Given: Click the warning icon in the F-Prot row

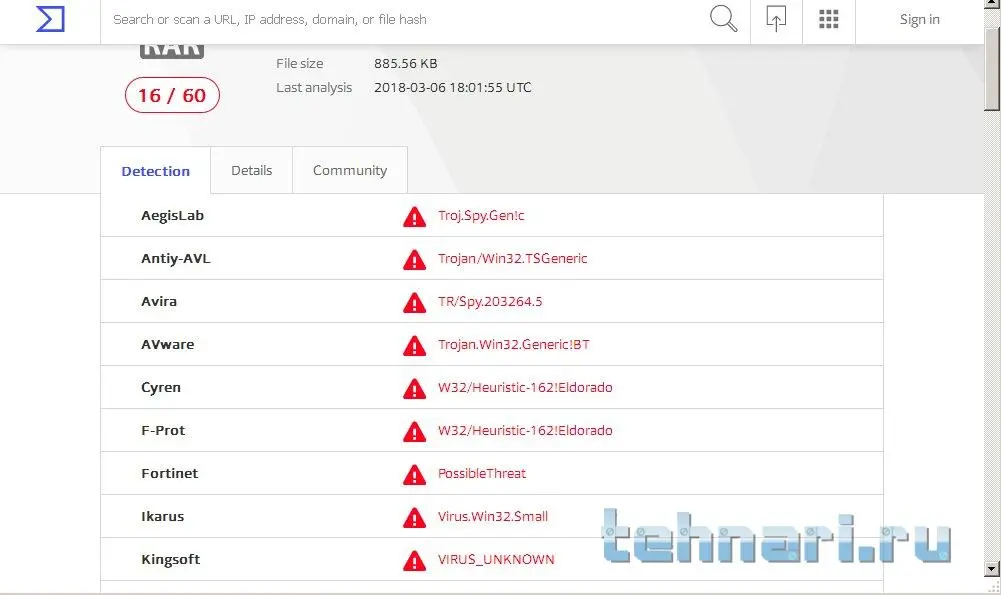Looking at the screenshot, I should (x=414, y=432).
